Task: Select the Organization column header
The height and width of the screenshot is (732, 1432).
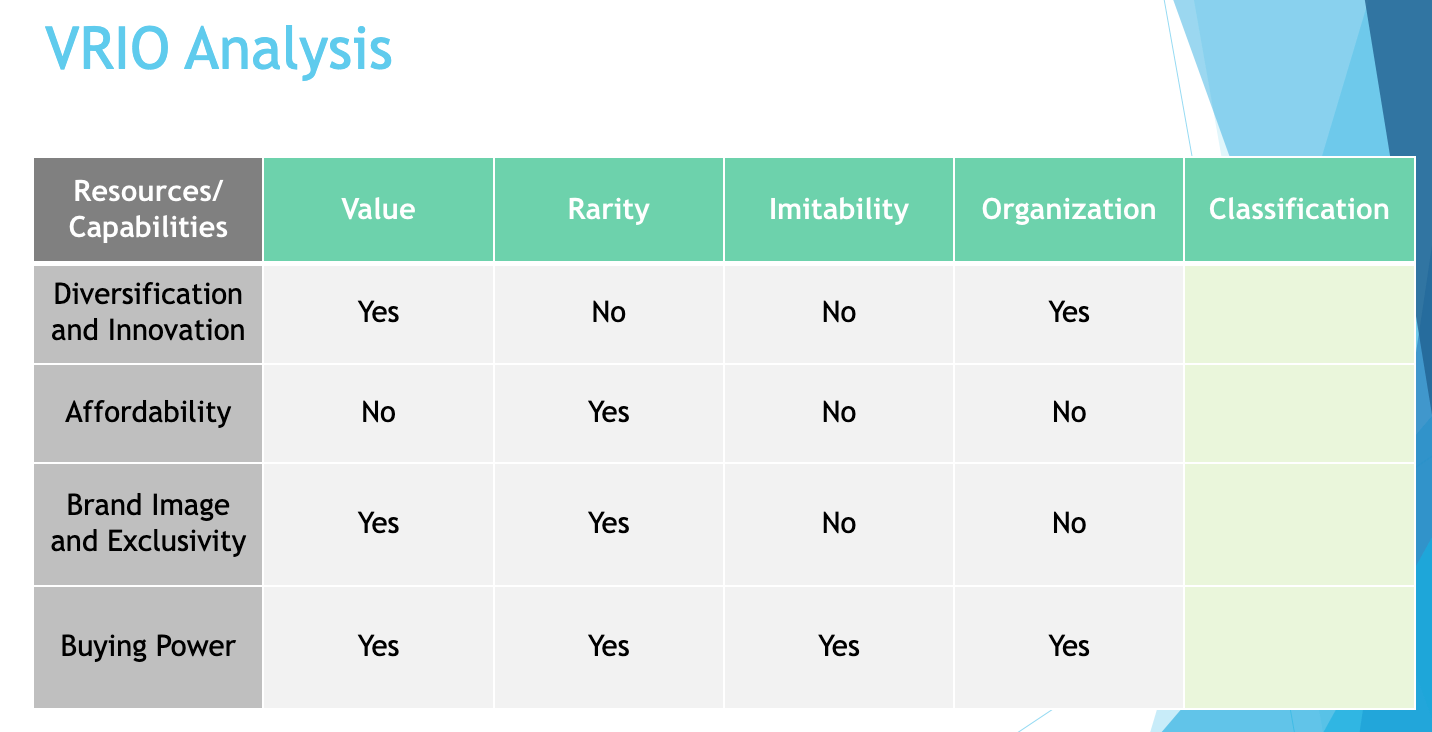Action: (x=1069, y=209)
